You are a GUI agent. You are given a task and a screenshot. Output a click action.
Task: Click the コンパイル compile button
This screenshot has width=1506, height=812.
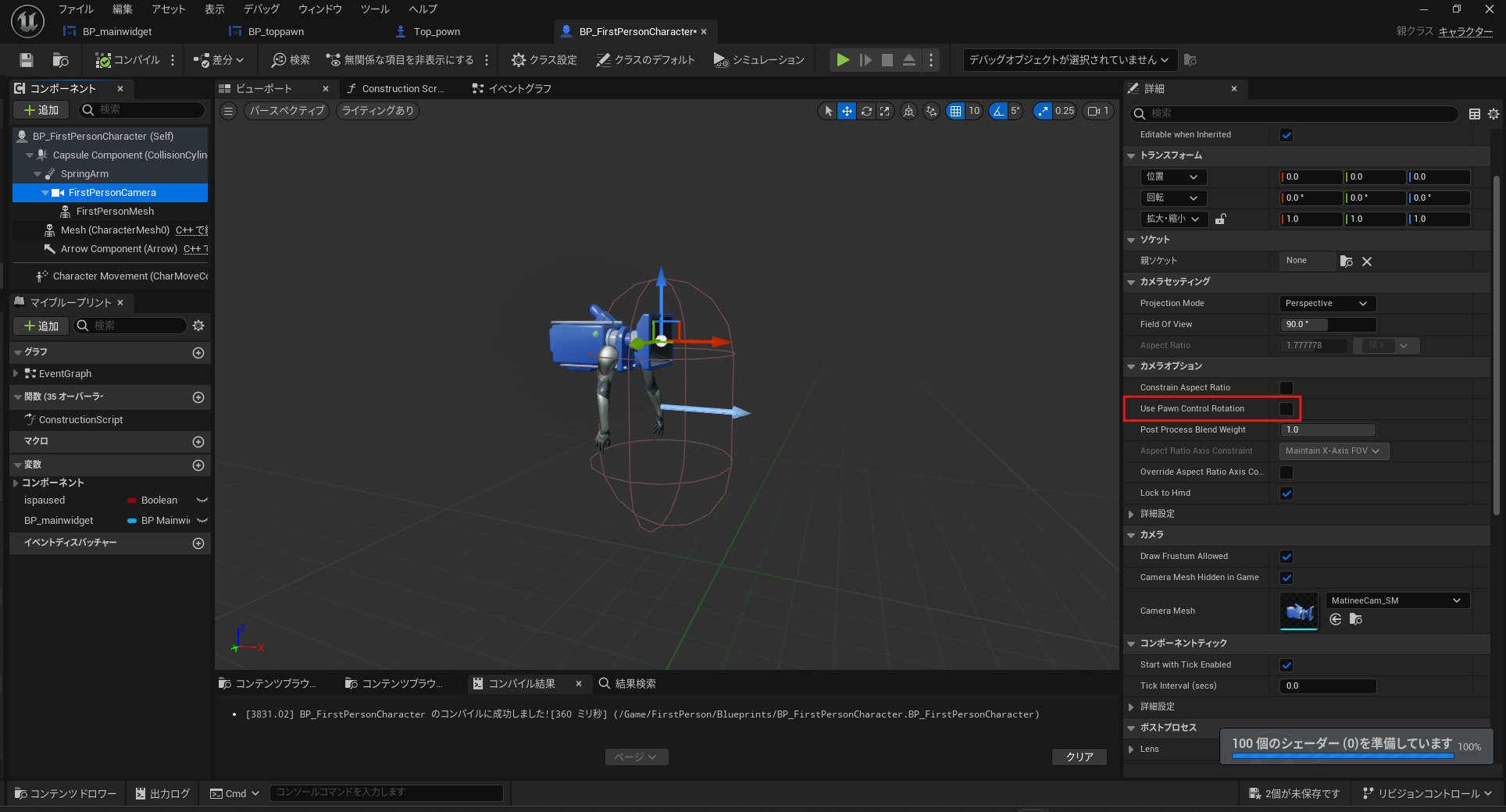pyautogui.click(x=128, y=60)
